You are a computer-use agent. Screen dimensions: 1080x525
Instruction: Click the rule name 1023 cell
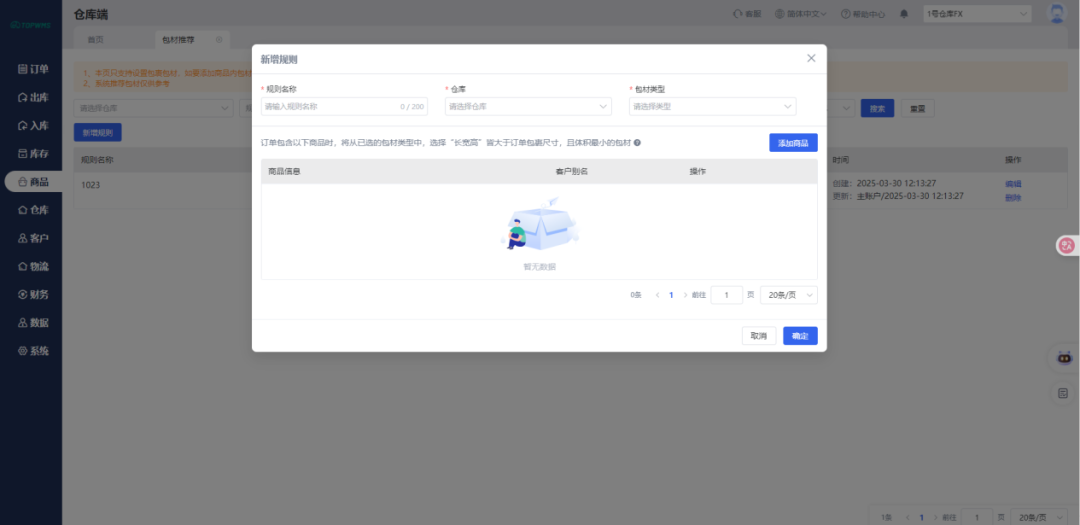coord(91,185)
